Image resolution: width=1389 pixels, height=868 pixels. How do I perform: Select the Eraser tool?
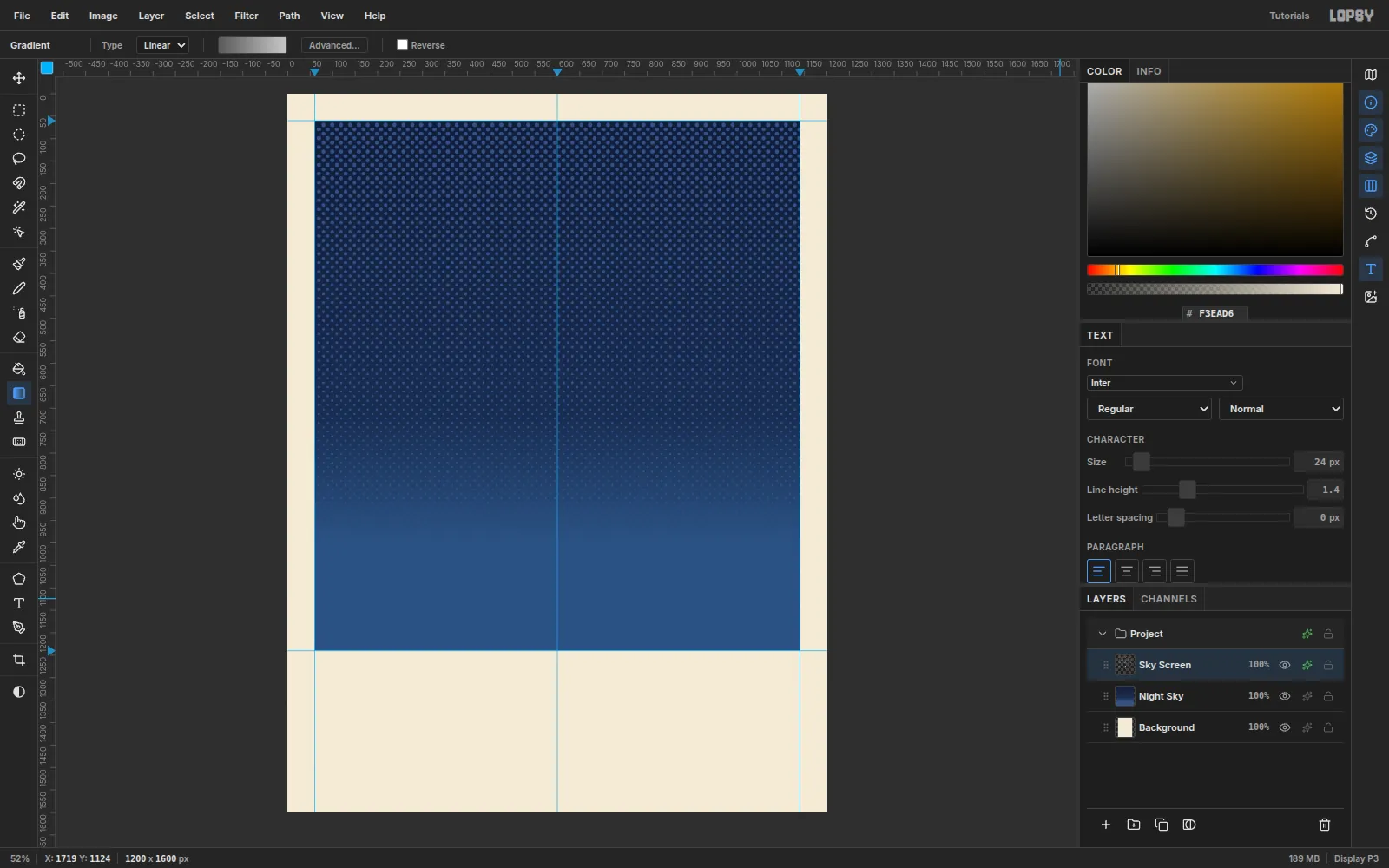point(19,337)
